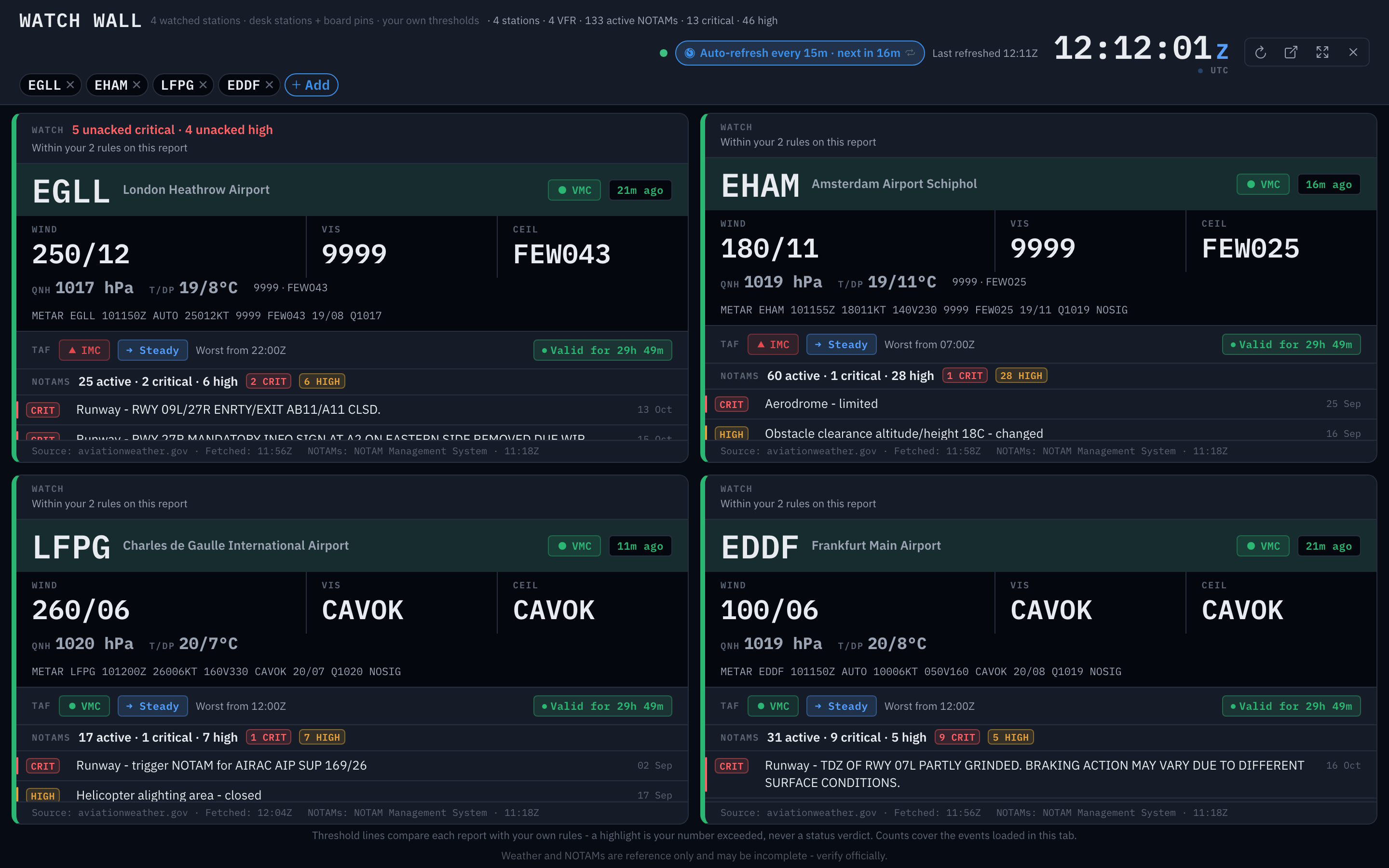The height and width of the screenshot is (868, 1389).
Task: Open LFPG trigger NOTAM for AIRAC AIP SUP
Action: [353, 766]
